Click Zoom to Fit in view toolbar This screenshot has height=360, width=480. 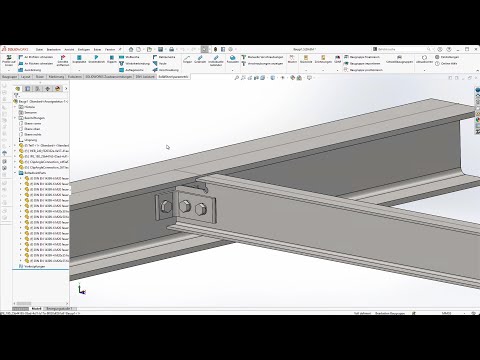click(236, 78)
